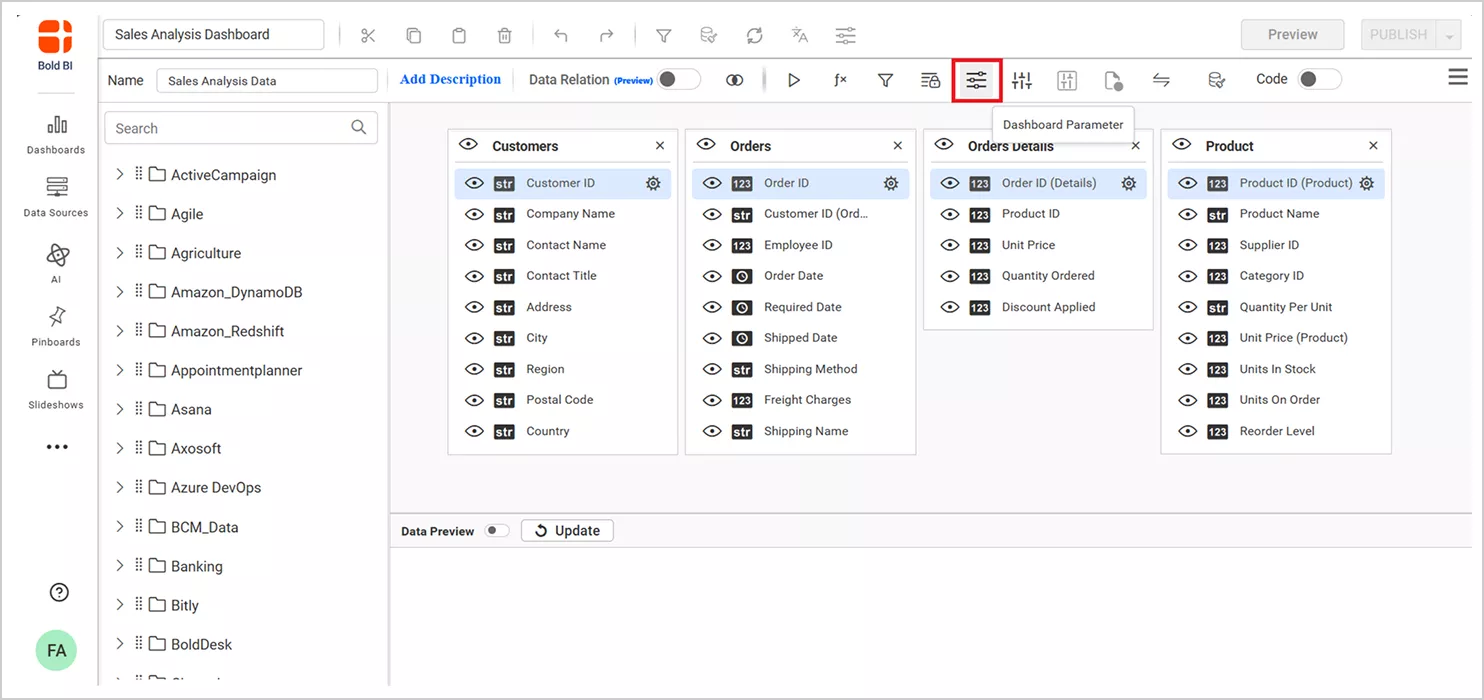Click Add Description link

click(x=450, y=79)
